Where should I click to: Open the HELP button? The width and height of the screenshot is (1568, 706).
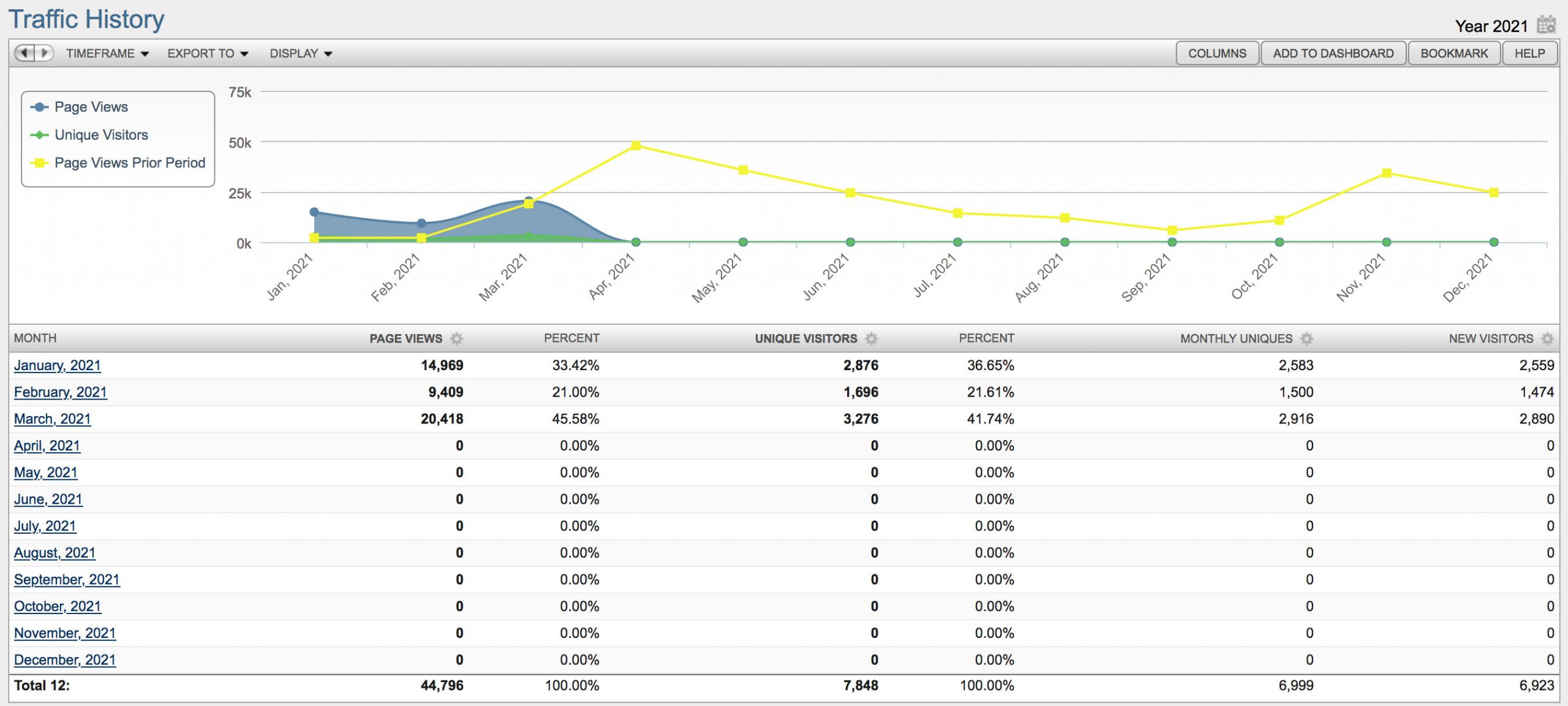click(1529, 53)
